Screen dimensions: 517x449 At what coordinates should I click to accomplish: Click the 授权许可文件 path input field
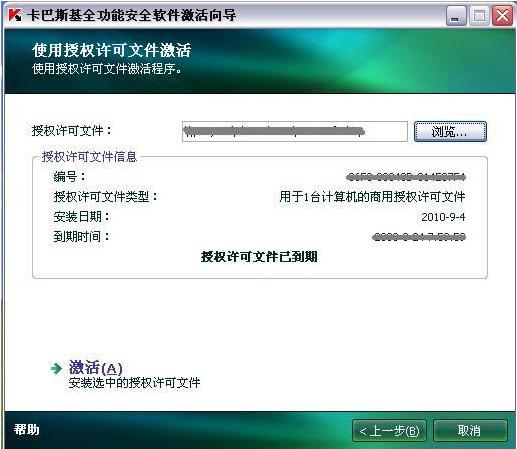click(295, 131)
